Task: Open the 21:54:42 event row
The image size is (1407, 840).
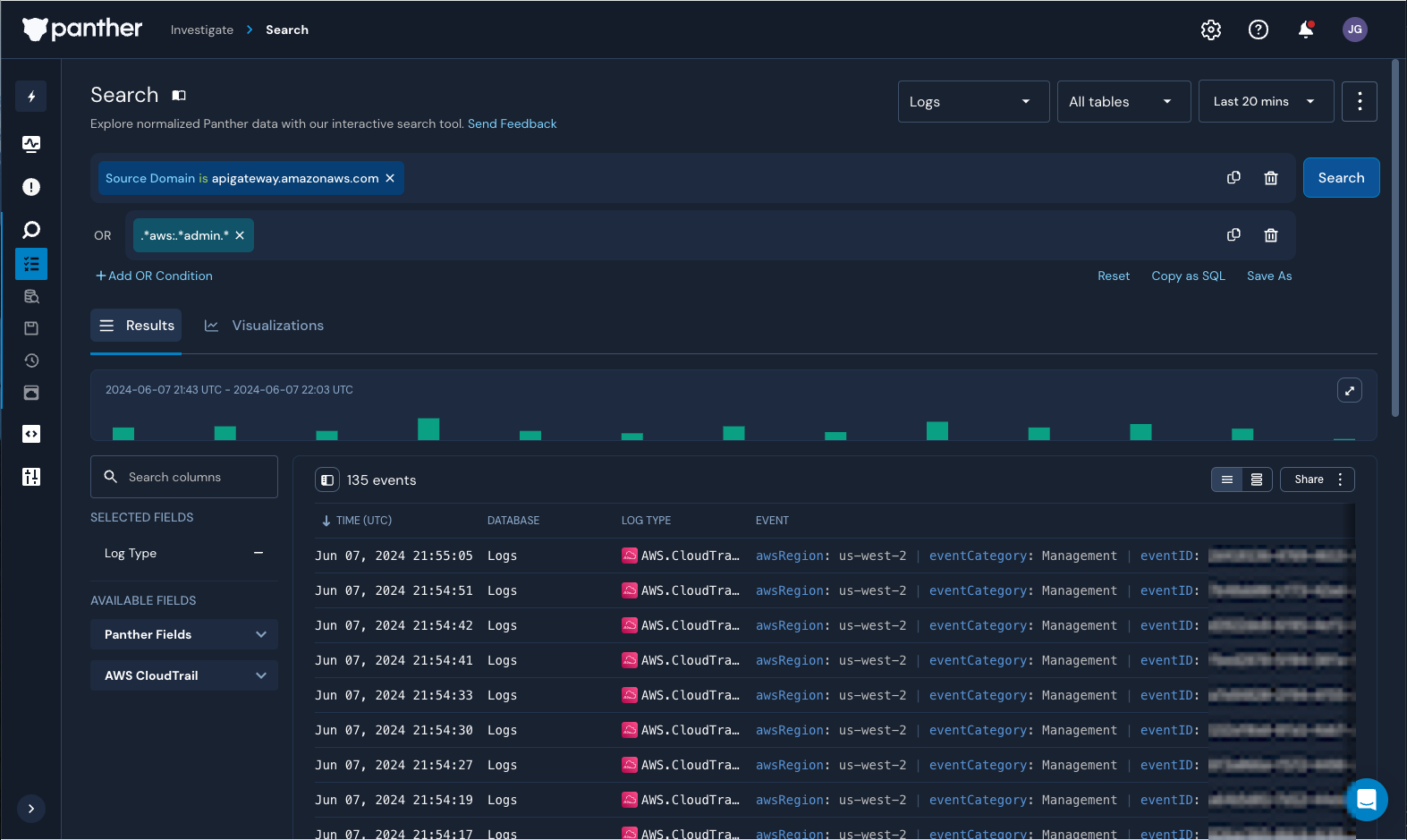Action: tap(835, 625)
